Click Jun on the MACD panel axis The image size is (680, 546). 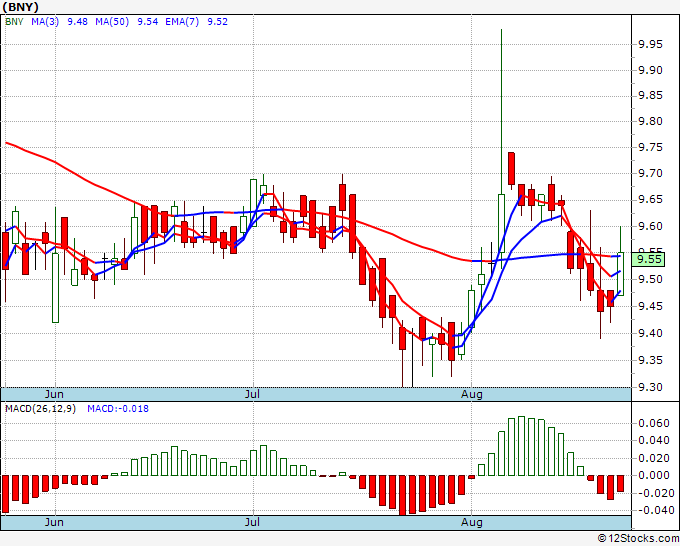pyautogui.click(x=54, y=522)
